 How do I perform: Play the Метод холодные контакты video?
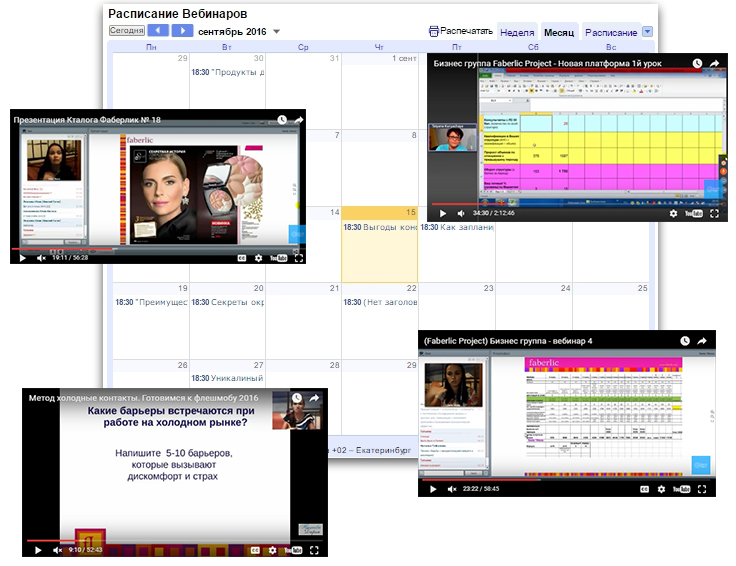(x=38, y=550)
